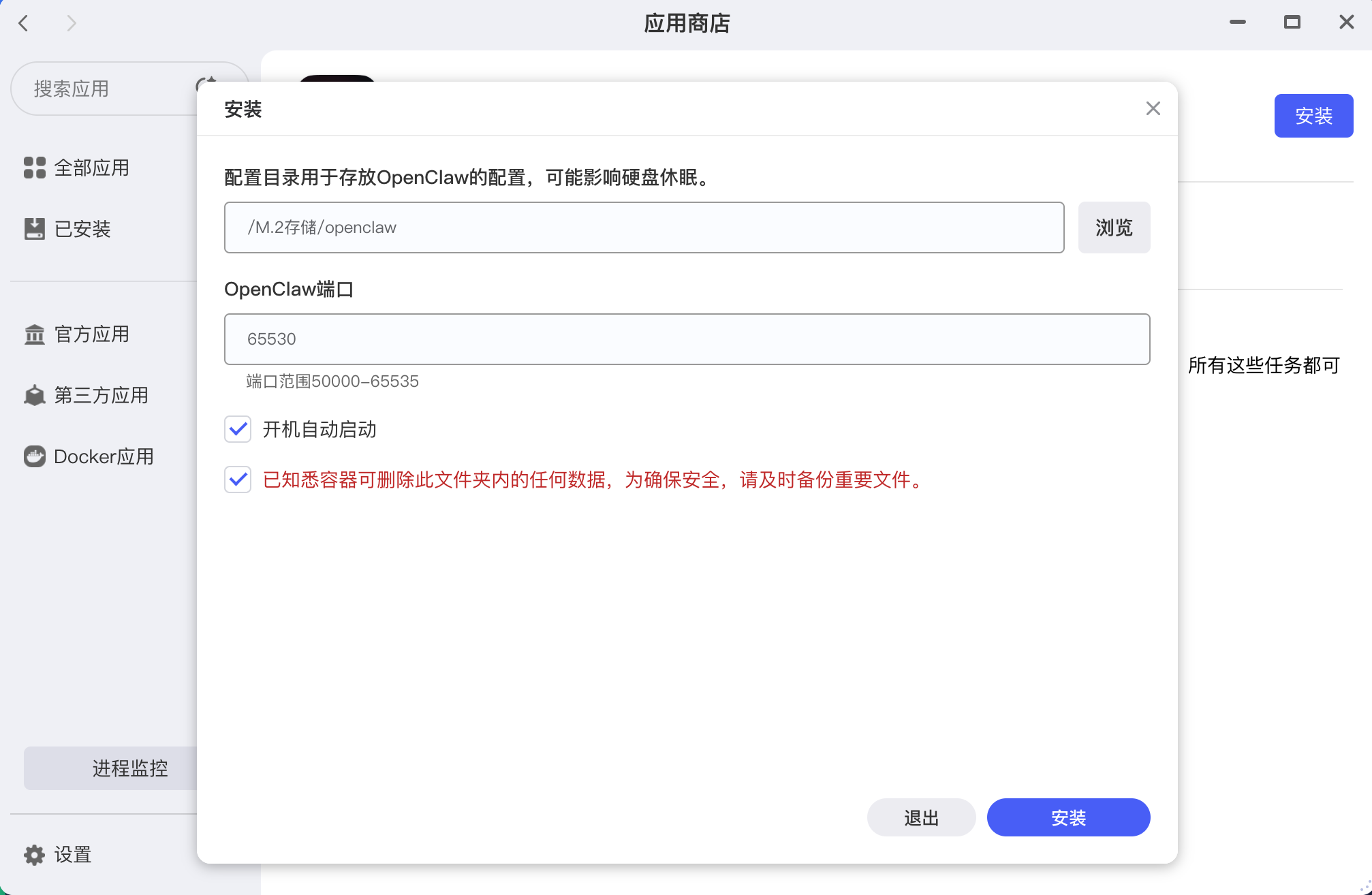Click the blue 安装 button in dialog
Viewport: 1372px width, 895px height.
[x=1068, y=817]
